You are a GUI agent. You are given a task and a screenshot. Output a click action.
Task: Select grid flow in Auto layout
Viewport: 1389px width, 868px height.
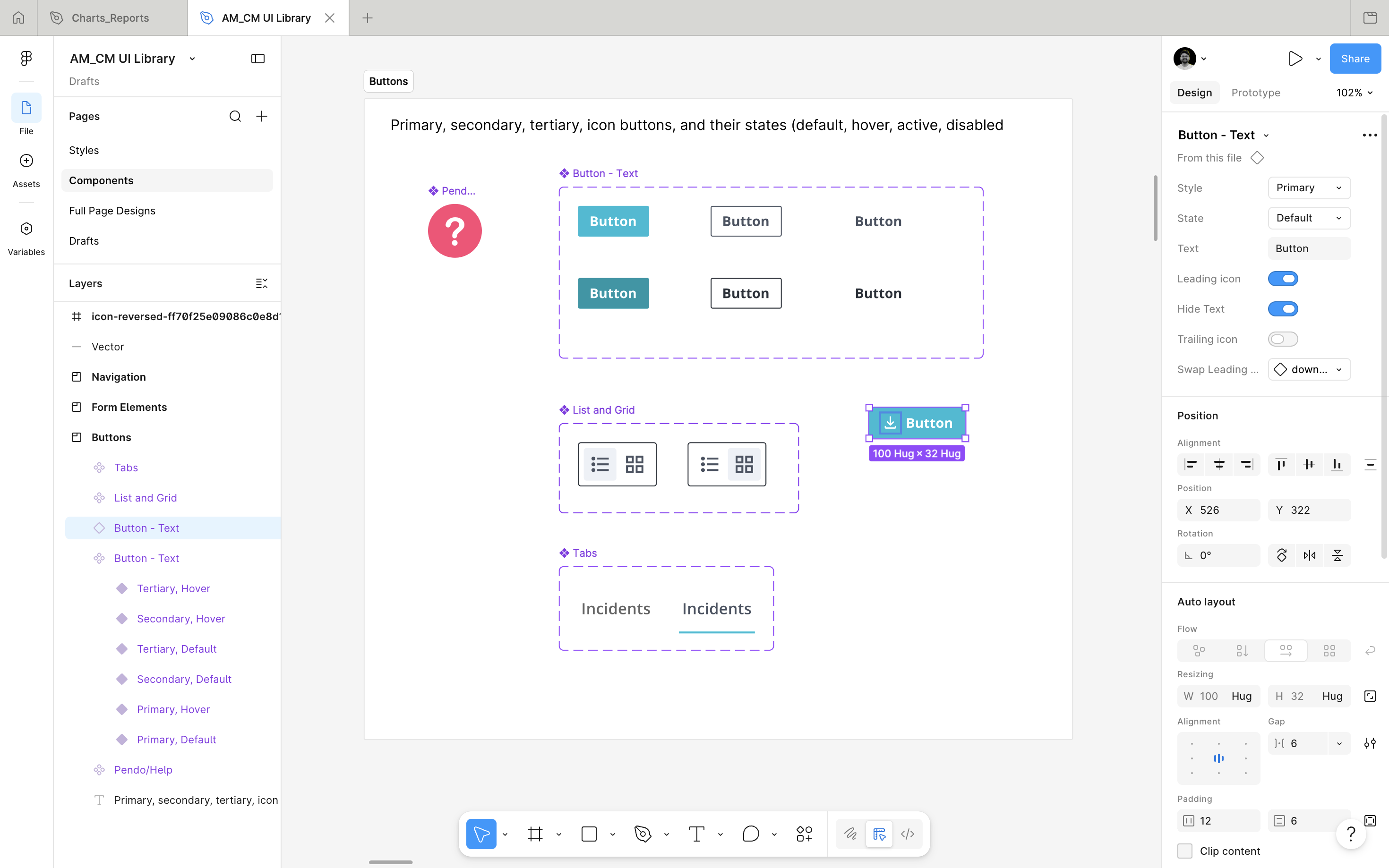coord(1329,650)
